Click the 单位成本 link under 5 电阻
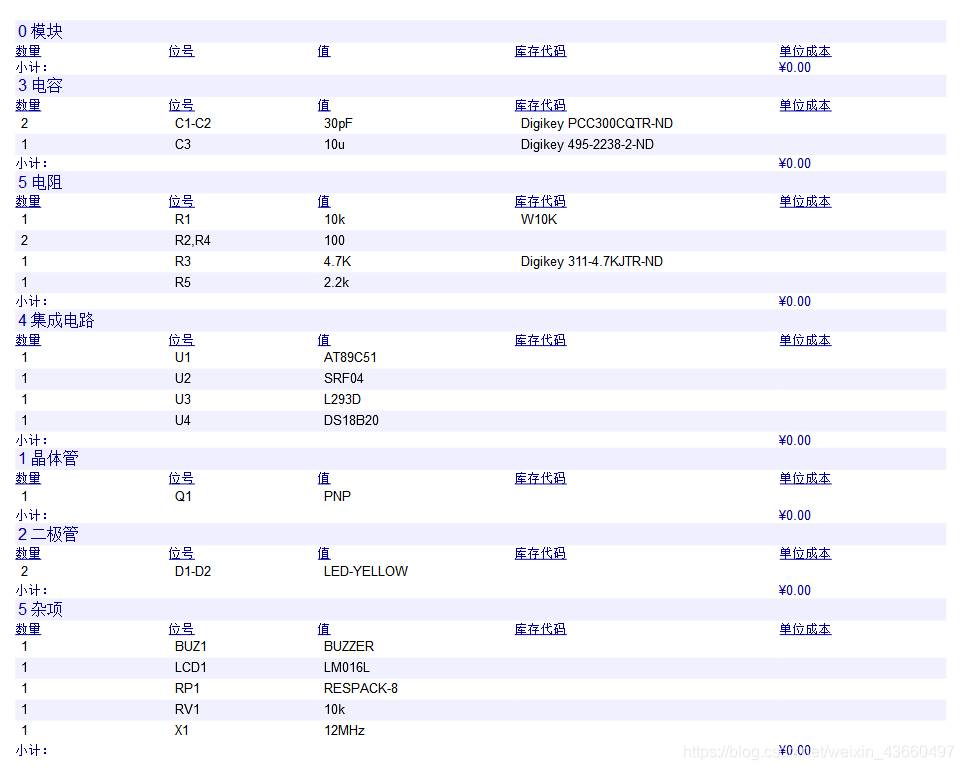 pos(805,201)
